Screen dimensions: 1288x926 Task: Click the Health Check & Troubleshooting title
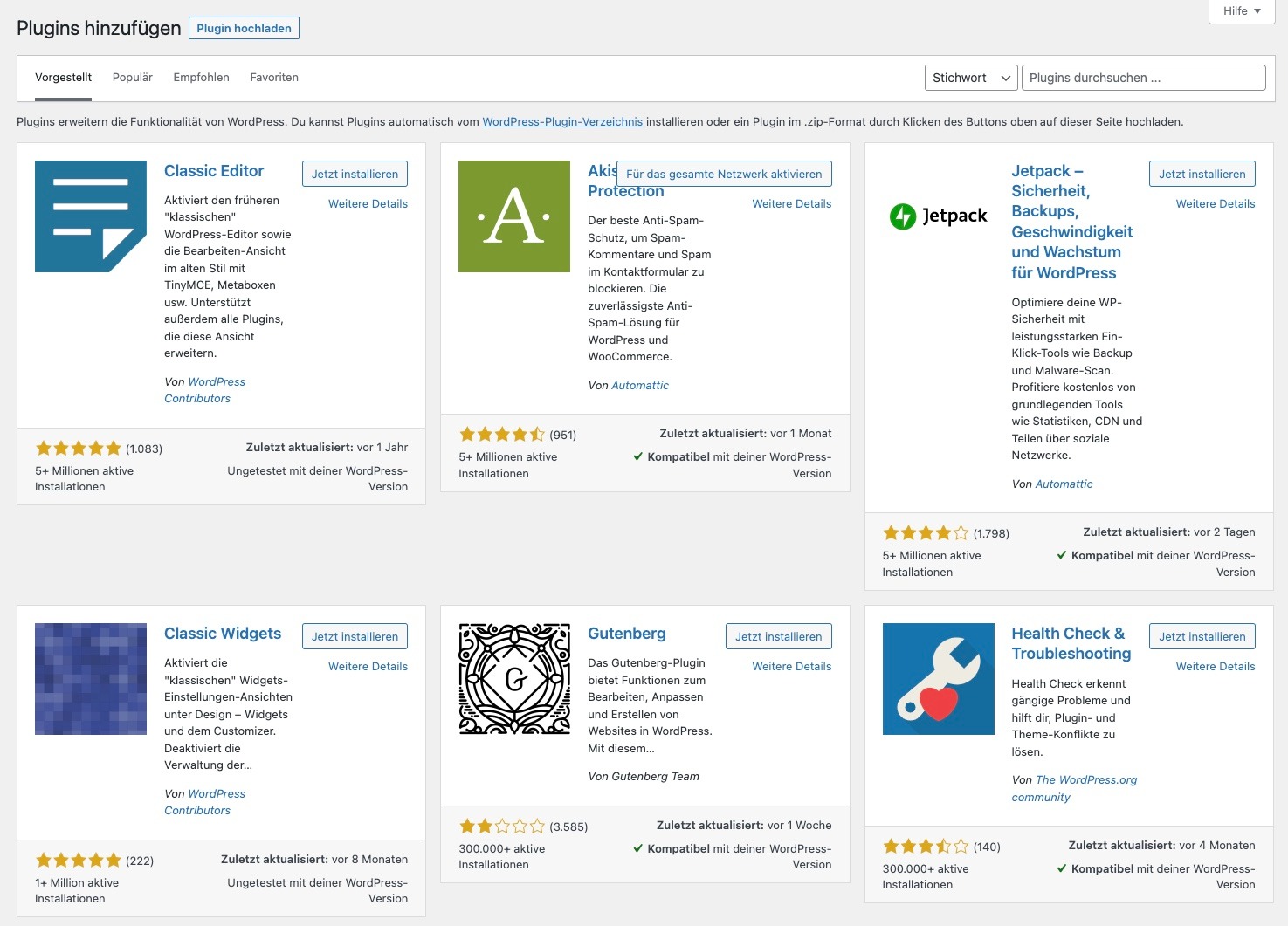(1071, 643)
